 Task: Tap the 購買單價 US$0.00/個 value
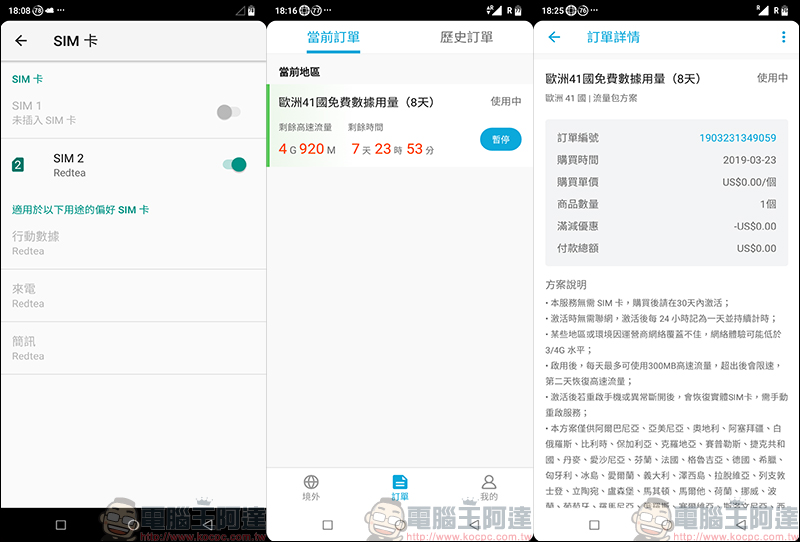point(749,182)
